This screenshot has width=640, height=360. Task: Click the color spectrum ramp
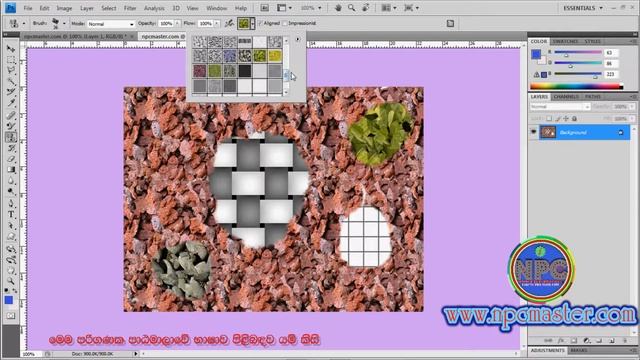pyautogui.click(x=576, y=86)
